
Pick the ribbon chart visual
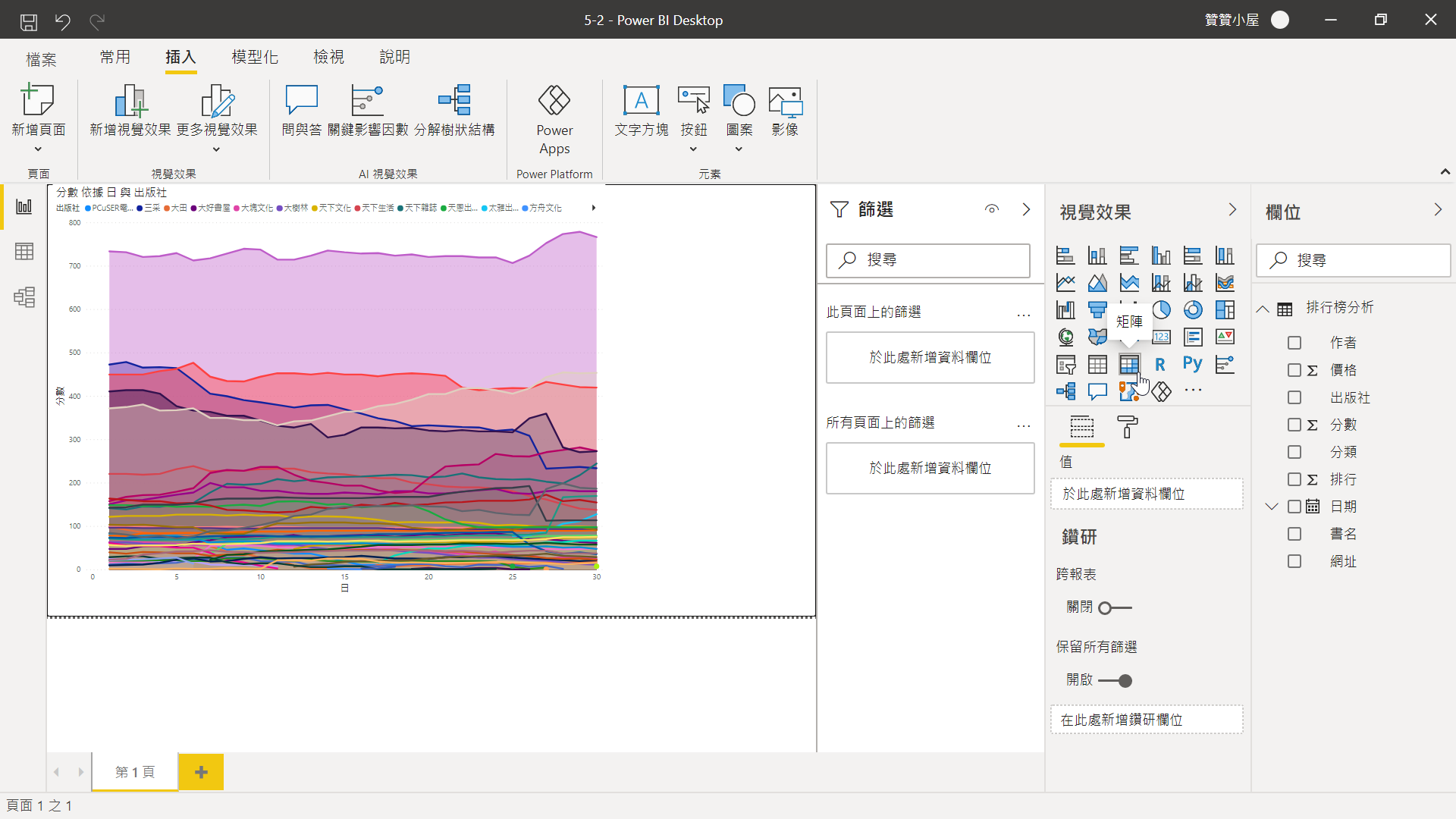coord(1225,283)
